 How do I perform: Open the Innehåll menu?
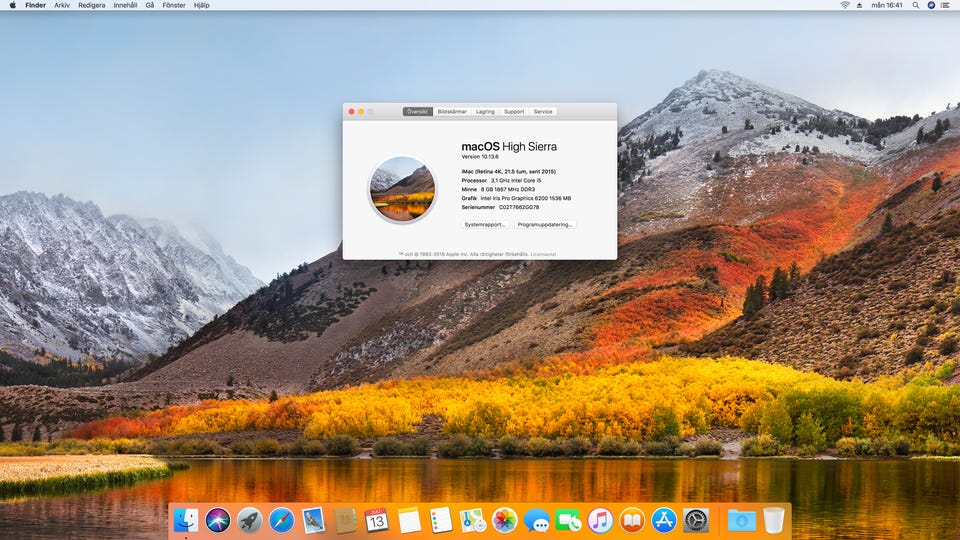126,5
